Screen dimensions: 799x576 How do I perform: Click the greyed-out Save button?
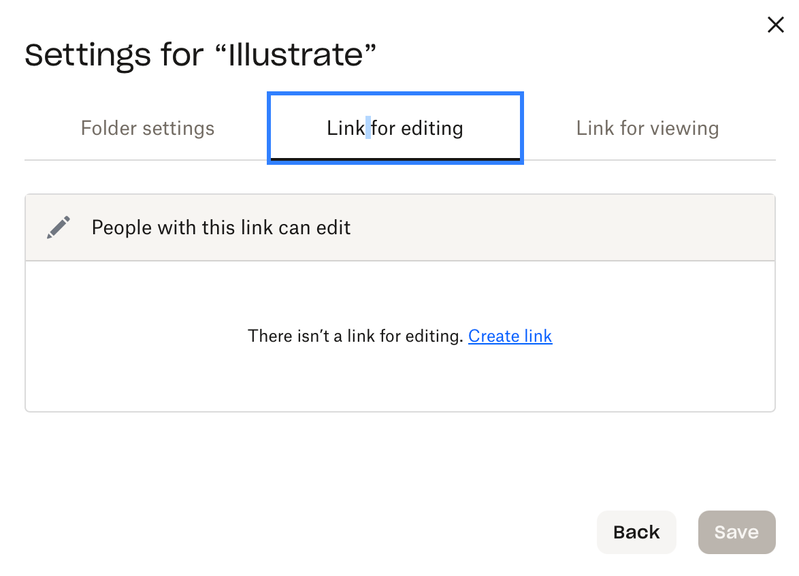click(736, 532)
